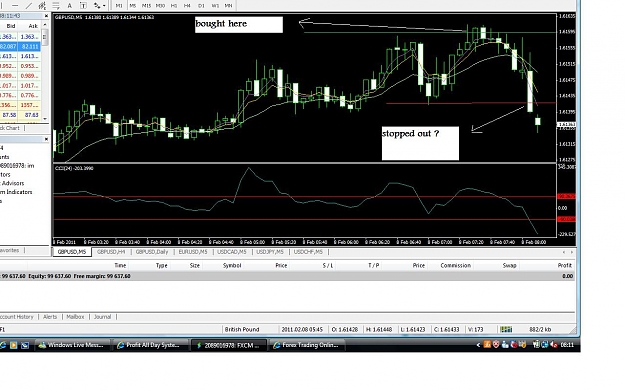Choose the Fibonacci retracement tool

point(56,5)
